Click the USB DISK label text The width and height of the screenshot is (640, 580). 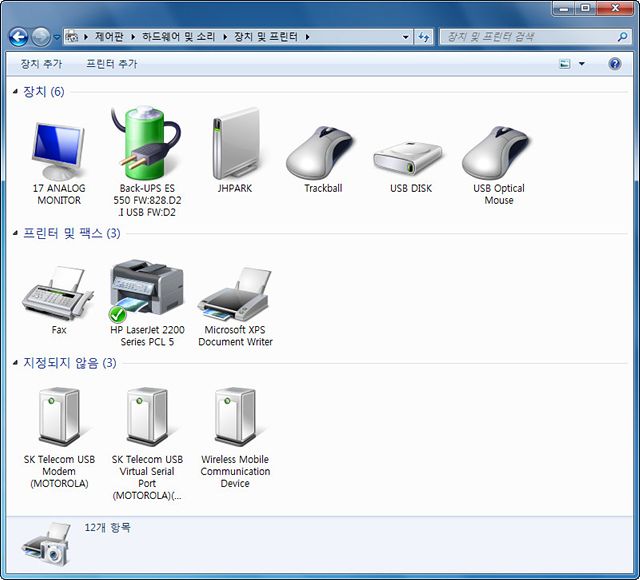pyautogui.click(x=411, y=188)
